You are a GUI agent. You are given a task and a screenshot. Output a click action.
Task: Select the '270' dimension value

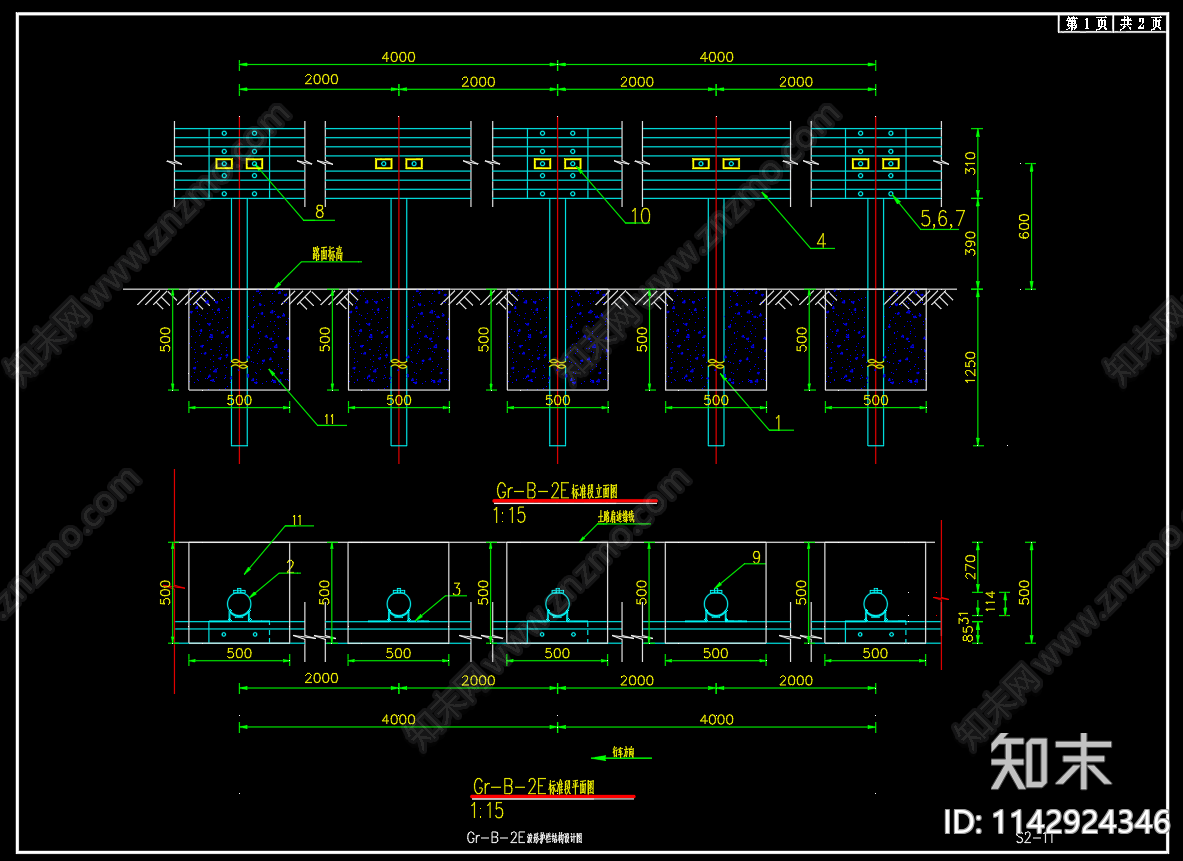click(x=970, y=567)
